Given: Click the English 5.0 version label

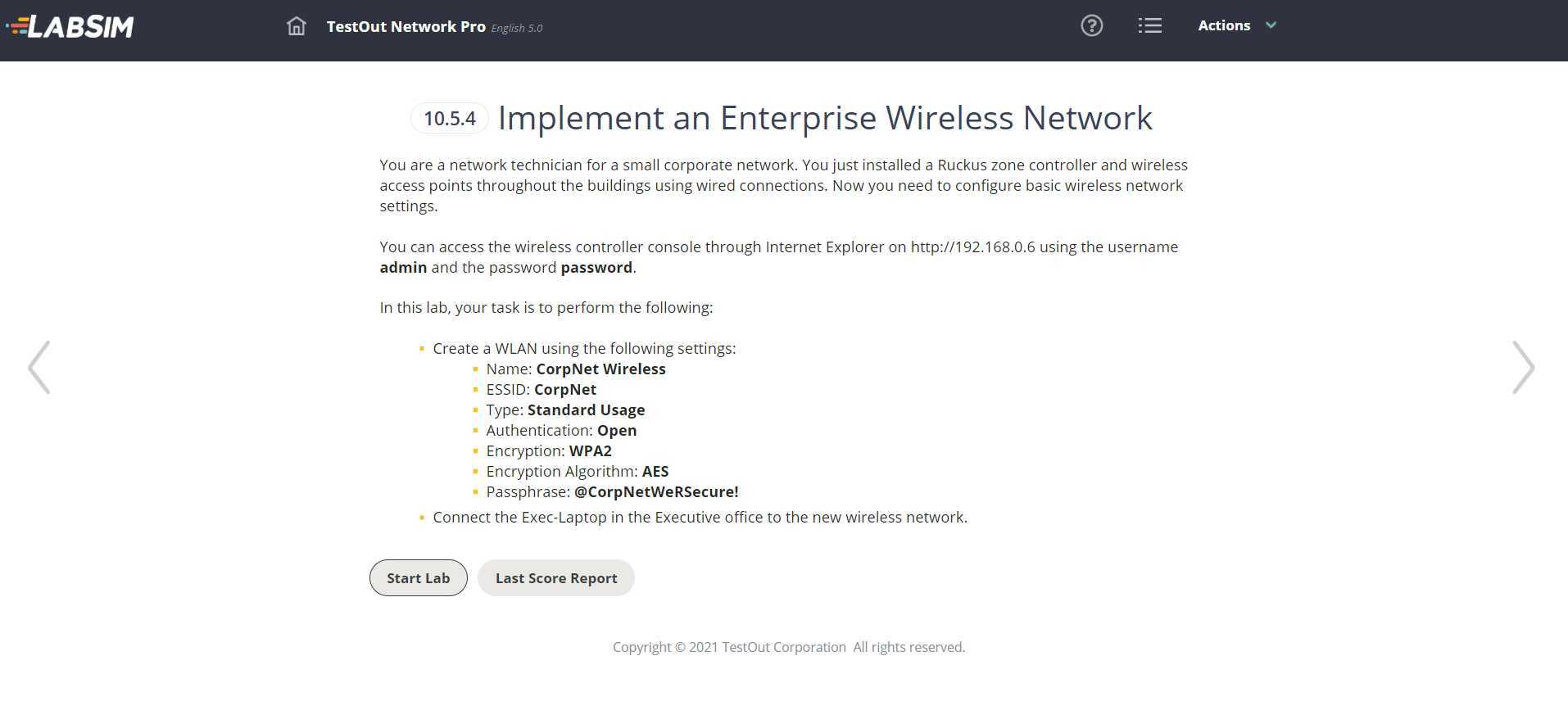Looking at the screenshot, I should coord(517,28).
